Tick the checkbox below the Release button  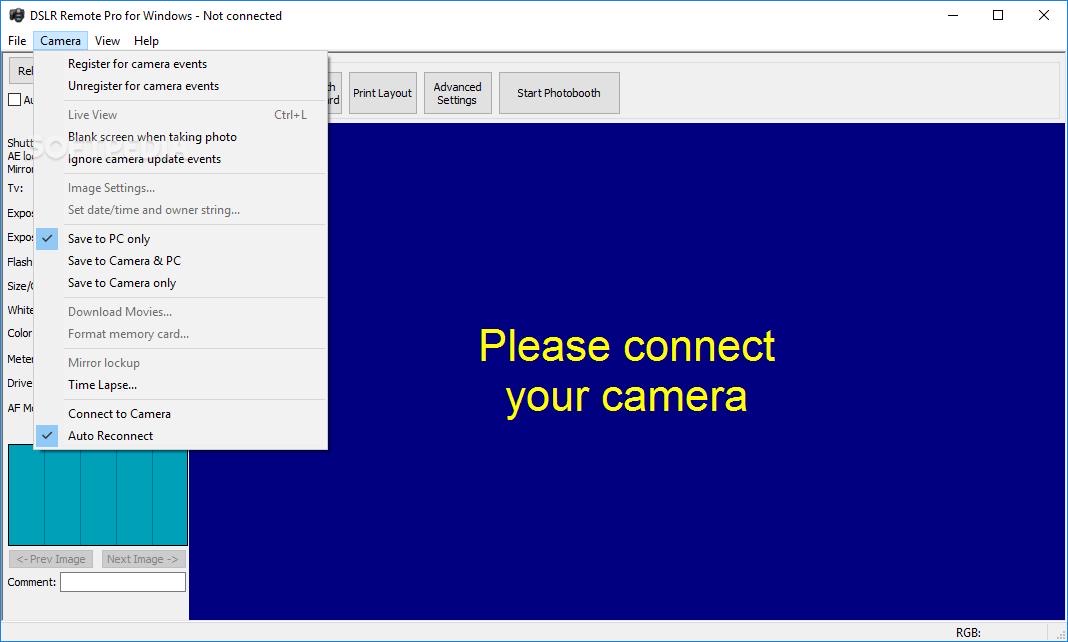coord(14,99)
